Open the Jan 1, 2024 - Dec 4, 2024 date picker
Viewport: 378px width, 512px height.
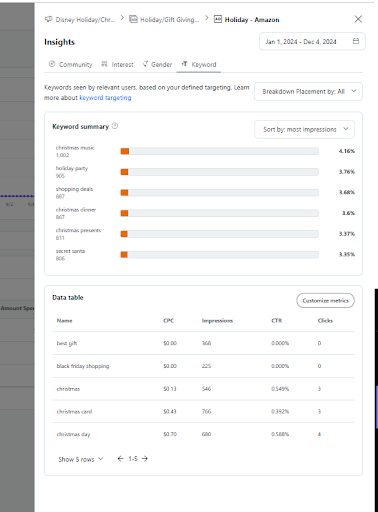(312, 41)
